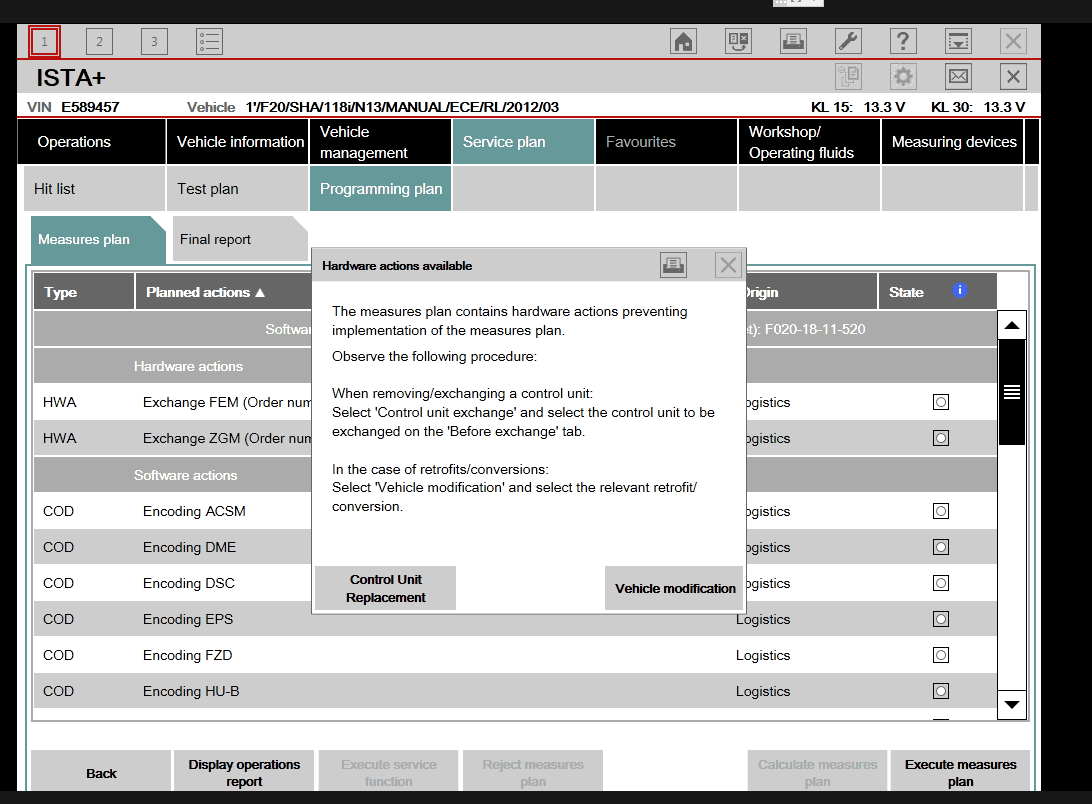Viewport: 1092px width, 804px height.
Task: Open Workshop/Operating fluids menu
Action: (x=810, y=141)
